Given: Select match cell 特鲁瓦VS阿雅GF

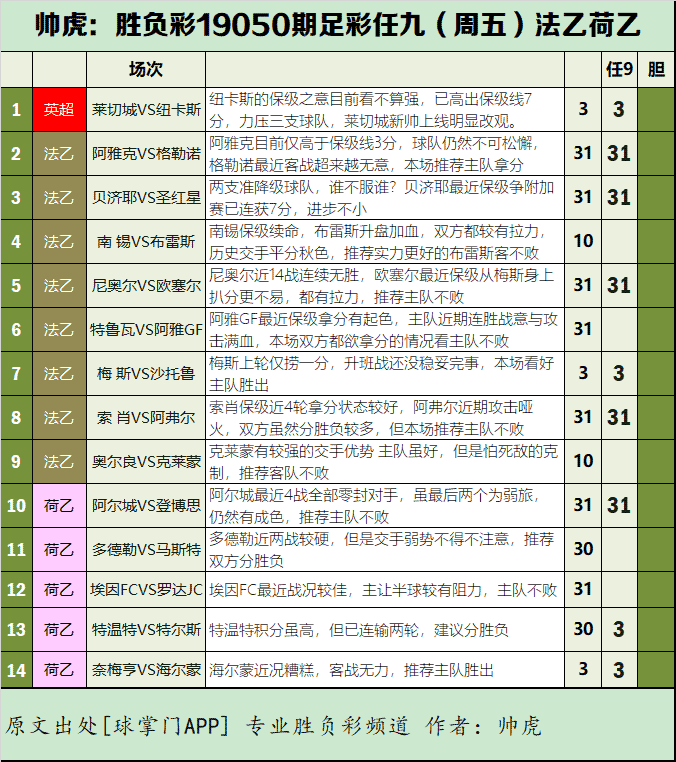Looking at the screenshot, I should pyautogui.click(x=146, y=329).
